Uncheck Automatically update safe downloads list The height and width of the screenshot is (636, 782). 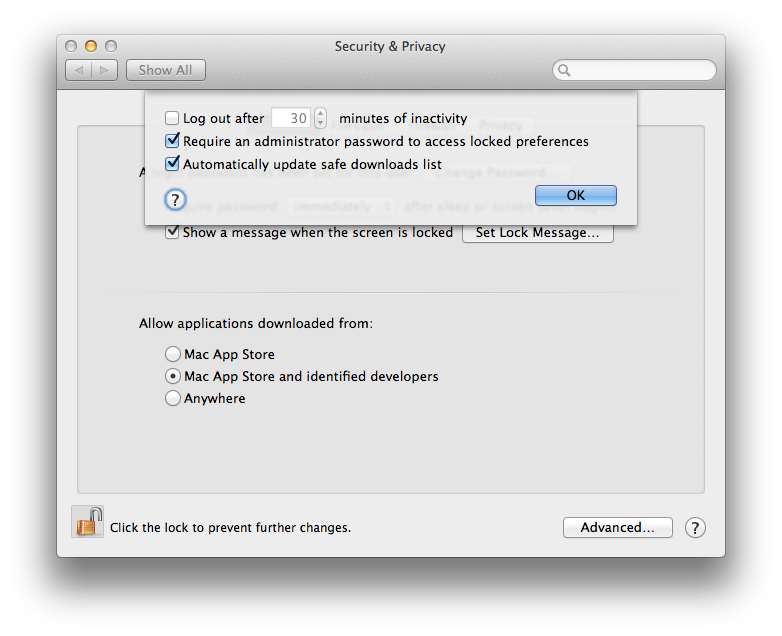pyautogui.click(x=172, y=164)
